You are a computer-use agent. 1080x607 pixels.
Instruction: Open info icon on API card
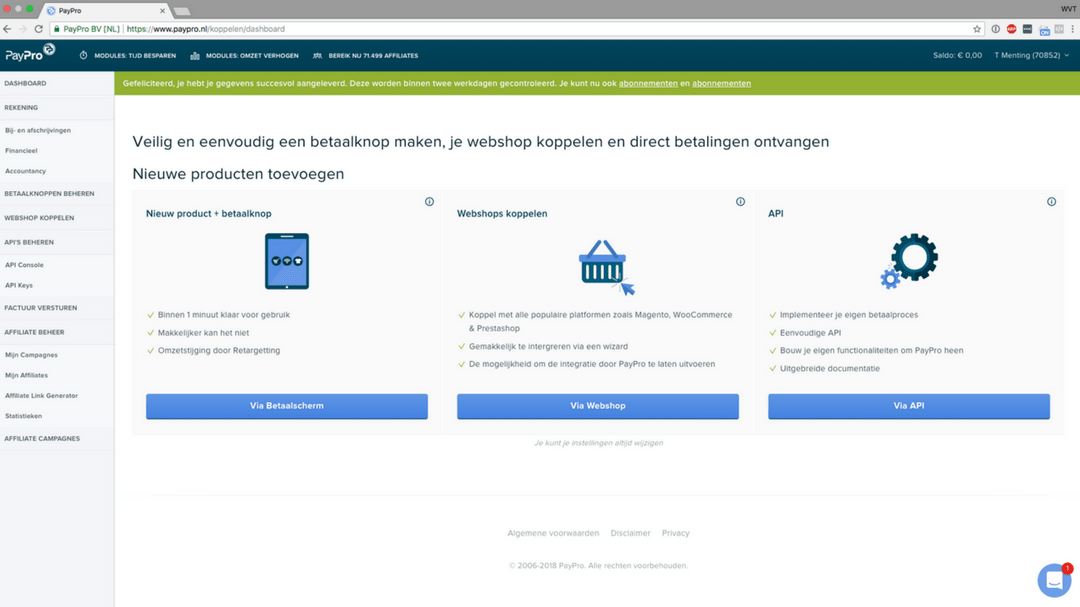(1051, 202)
